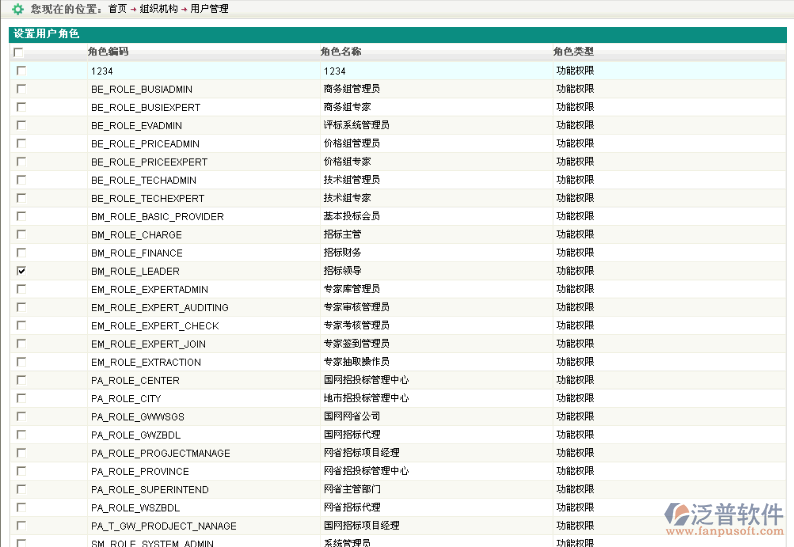The height and width of the screenshot is (547, 794).
Task: Check the box for PA_ROLE_CITY
Action: pyautogui.click(x=21, y=398)
